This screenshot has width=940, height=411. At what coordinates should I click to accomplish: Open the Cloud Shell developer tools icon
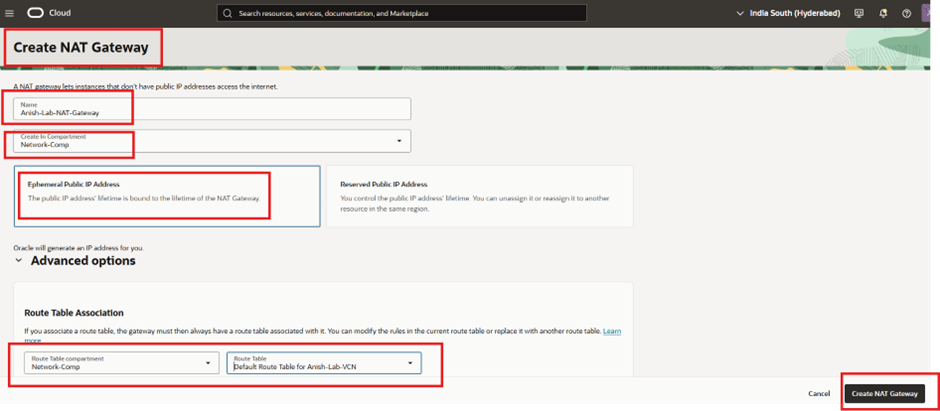(859, 13)
